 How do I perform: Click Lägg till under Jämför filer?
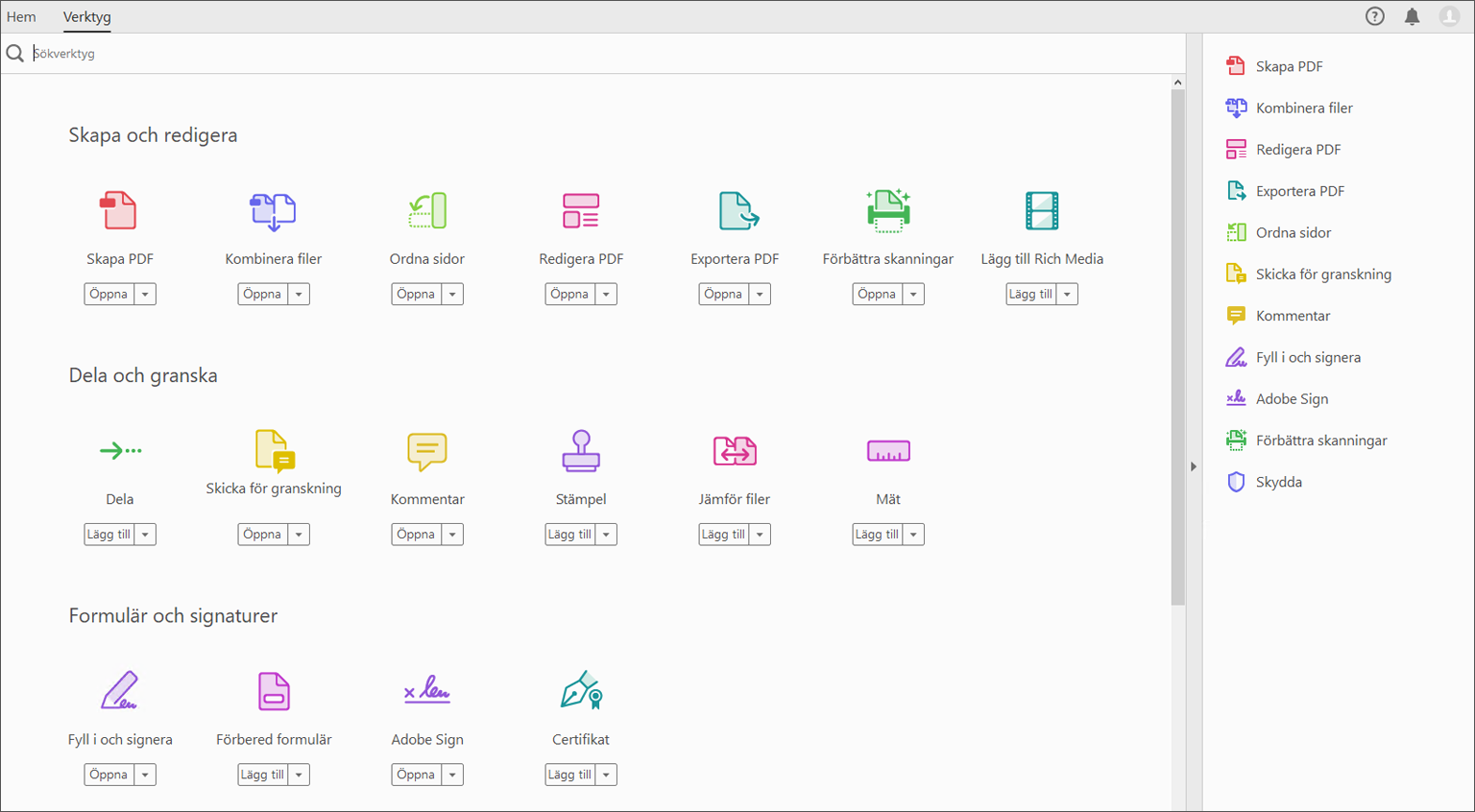pos(724,535)
